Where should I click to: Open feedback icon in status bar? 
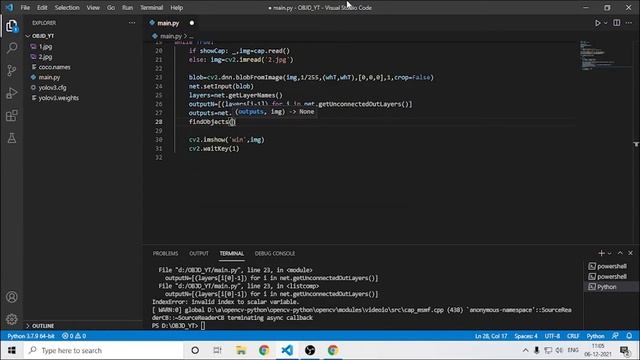[616, 336]
